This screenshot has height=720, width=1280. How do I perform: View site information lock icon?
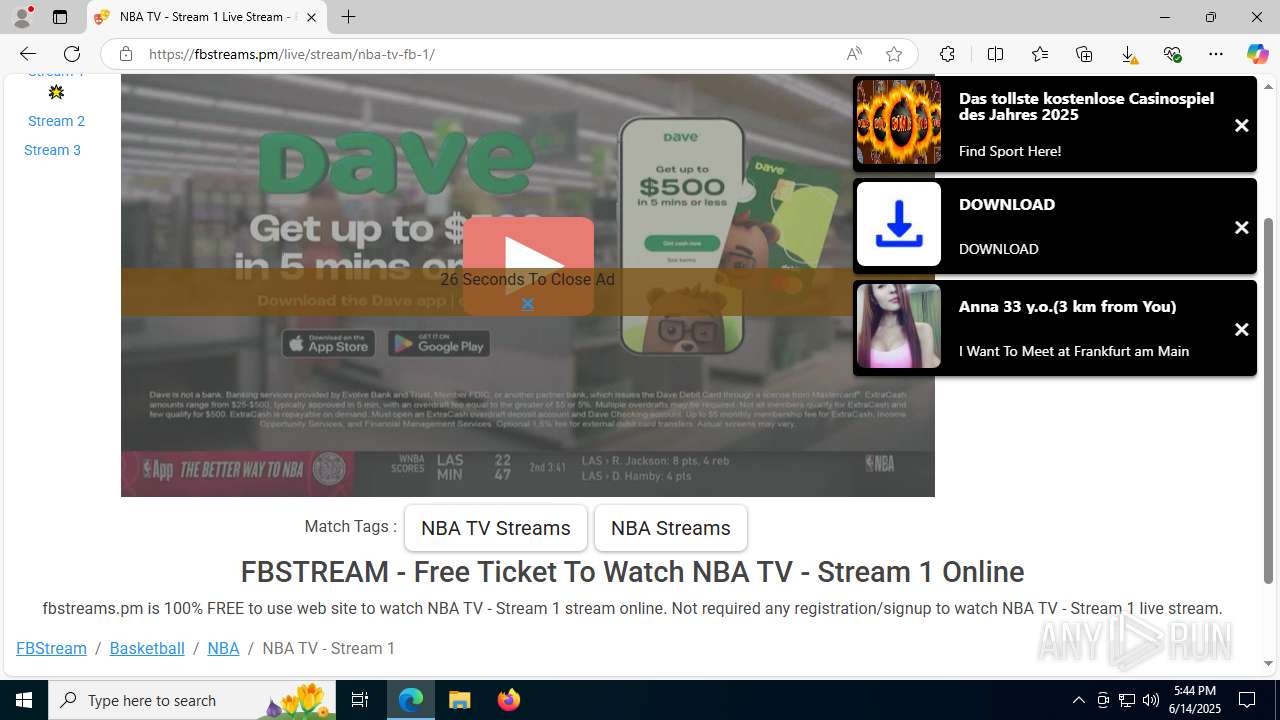126,54
